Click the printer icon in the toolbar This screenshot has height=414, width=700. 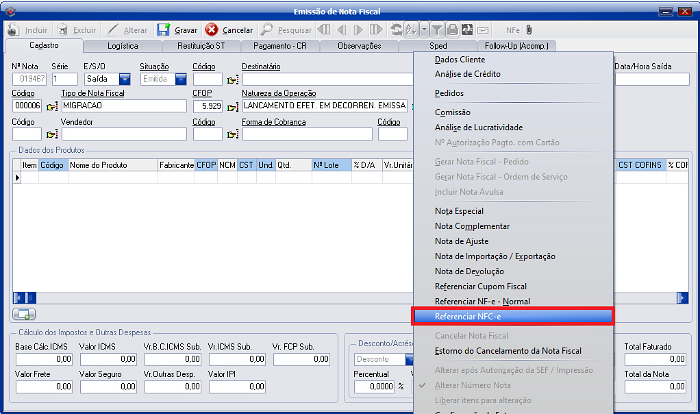[452, 30]
